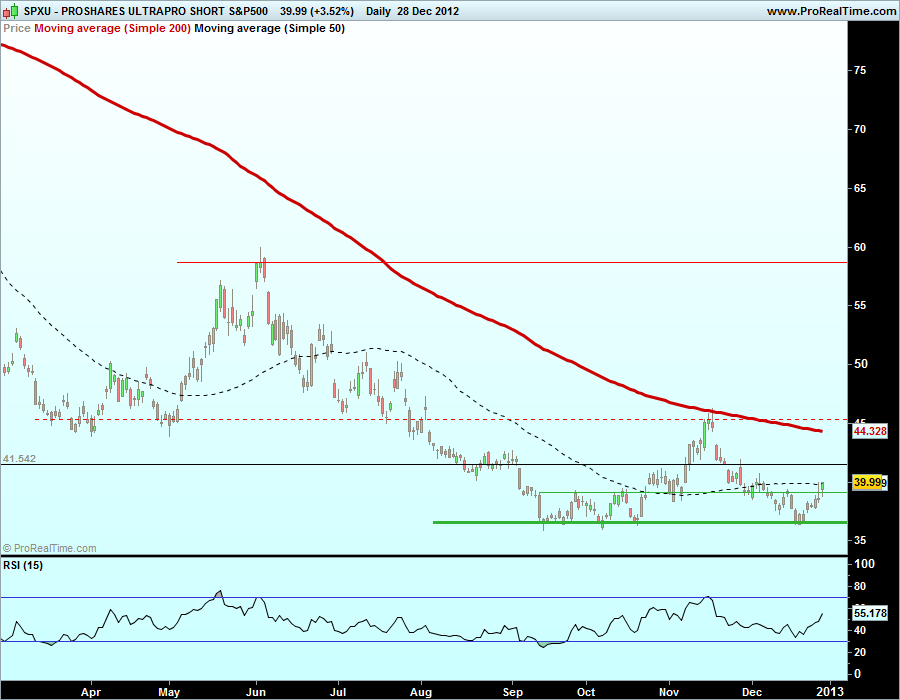Click the 44.328 moving average value tag

(x=870, y=431)
